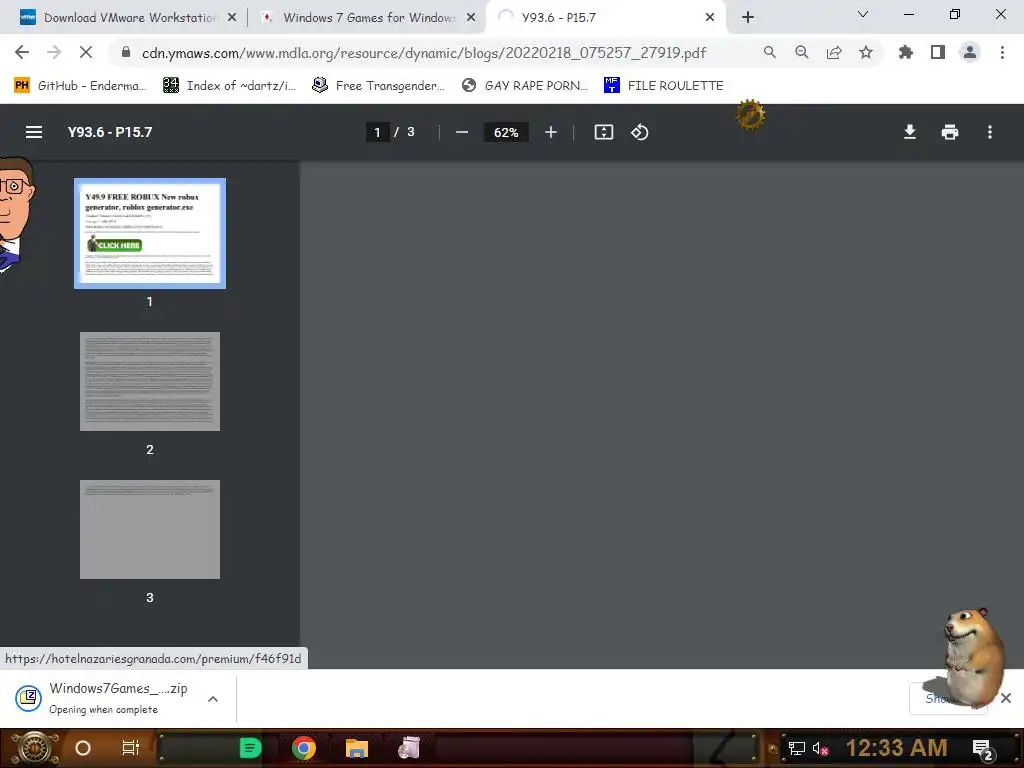Image resolution: width=1024 pixels, height=768 pixels.
Task: Open GitHub - Enderma... bookmark
Action: pos(80,86)
